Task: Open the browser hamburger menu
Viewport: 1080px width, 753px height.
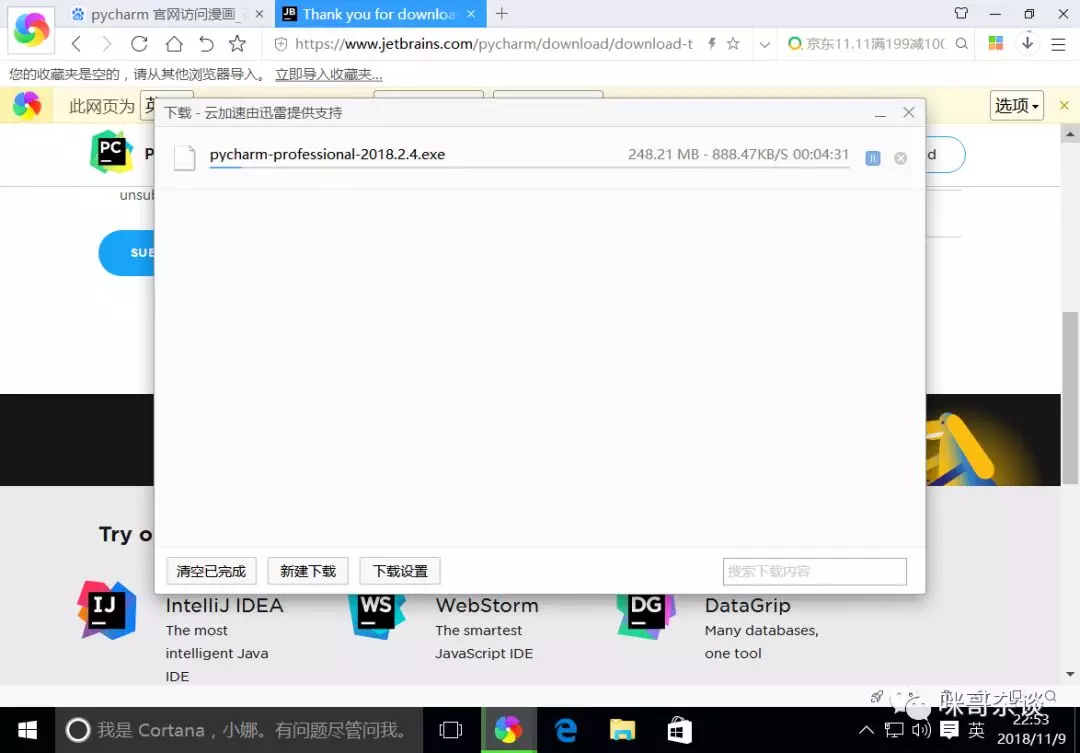Action: click(x=1058, y=45)
